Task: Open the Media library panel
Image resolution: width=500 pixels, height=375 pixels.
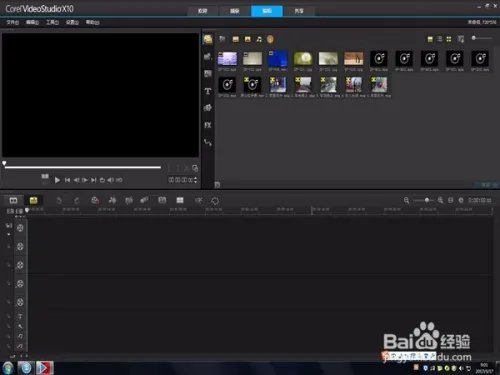Action: tap(208, 39)
